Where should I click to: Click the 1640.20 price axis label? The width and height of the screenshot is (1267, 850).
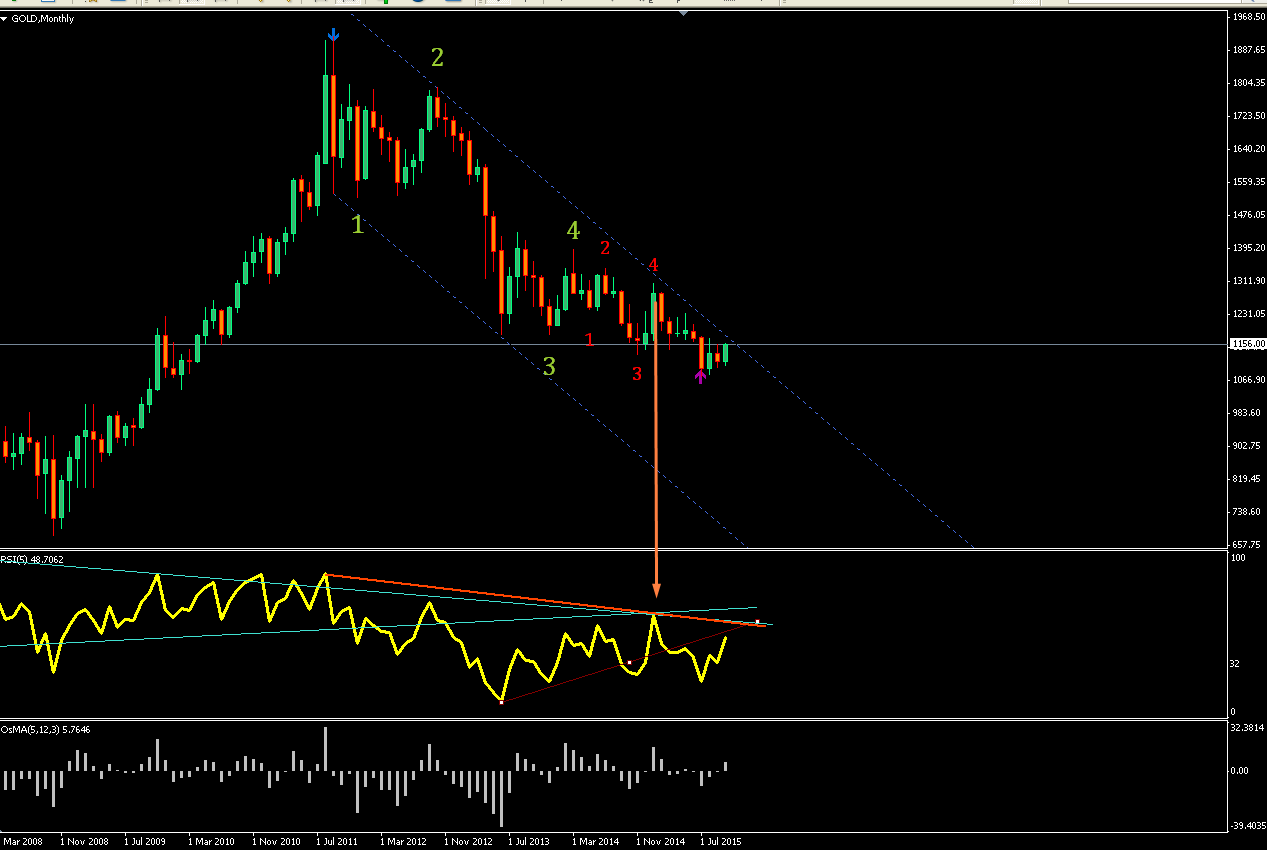click(x=1249, y=149)
